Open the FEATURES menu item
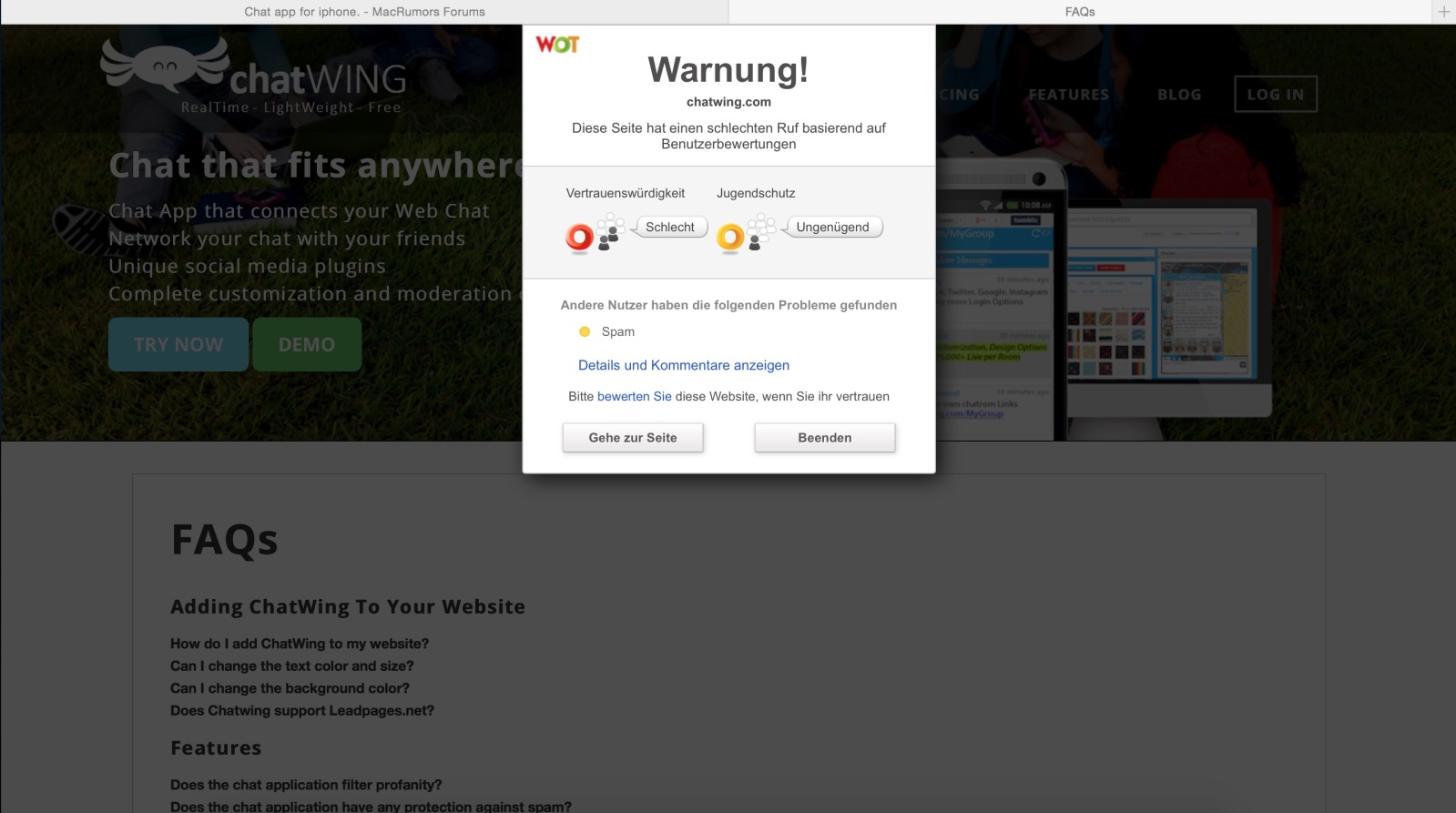1456x813 pixels. [x=1069, y=95]
